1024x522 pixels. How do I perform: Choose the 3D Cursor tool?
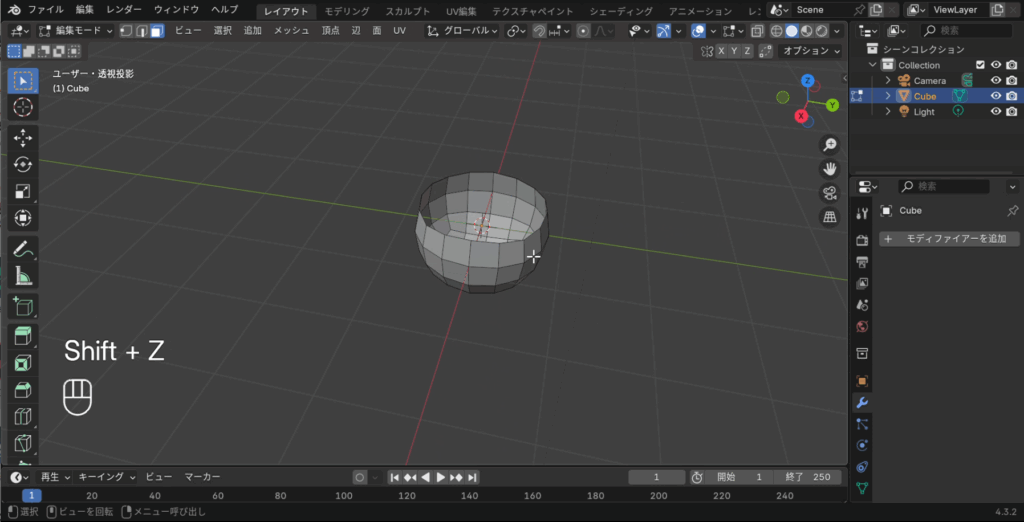tap(23, 107)
